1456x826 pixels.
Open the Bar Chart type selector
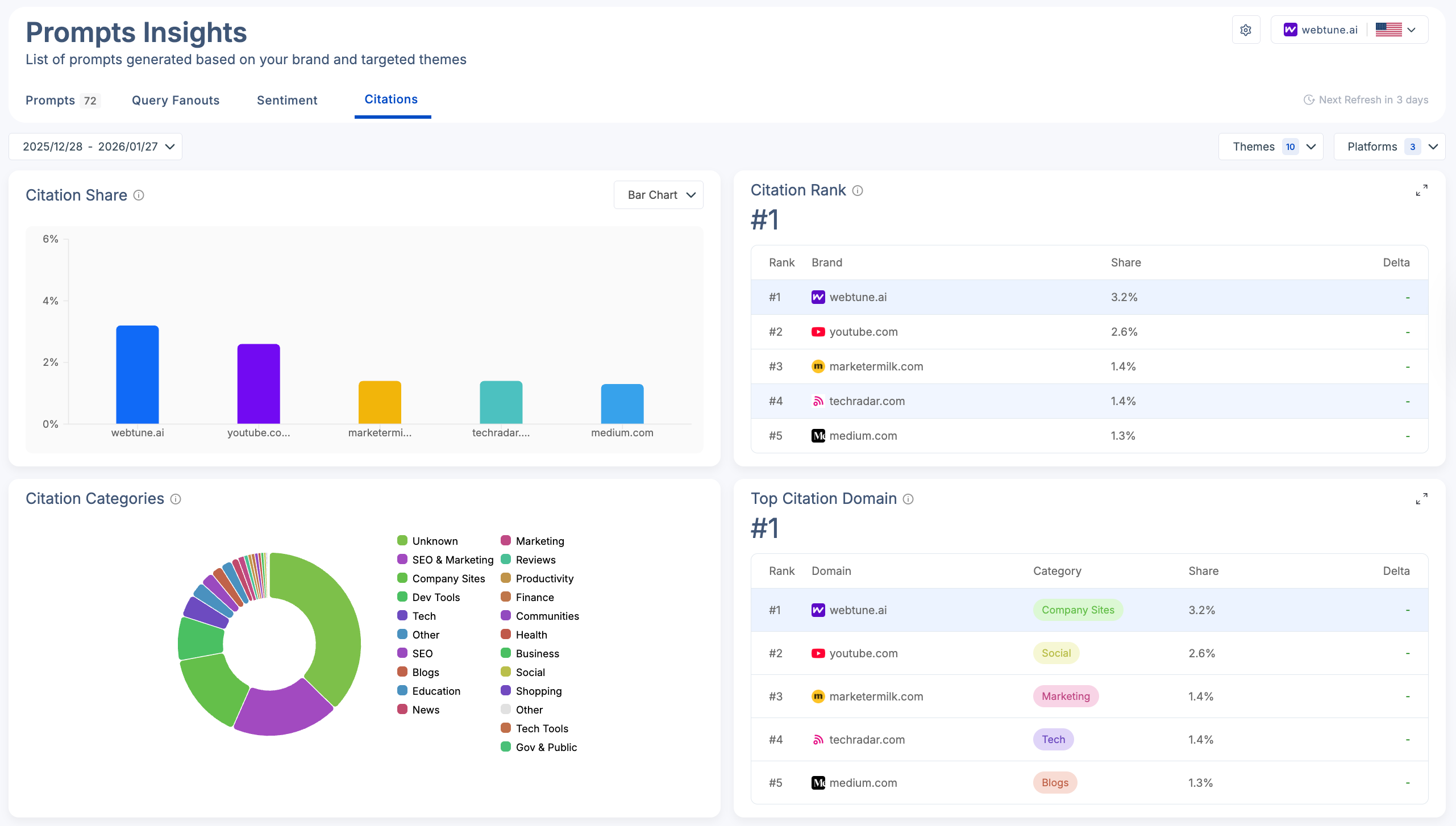click(x=658, y=195)
